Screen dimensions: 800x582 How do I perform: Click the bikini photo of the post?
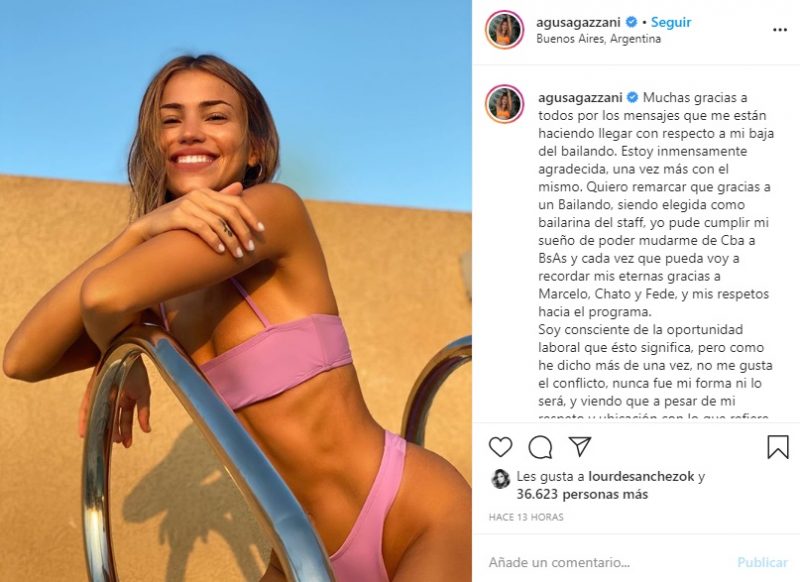pyautogui.click(x=236, y=291)
